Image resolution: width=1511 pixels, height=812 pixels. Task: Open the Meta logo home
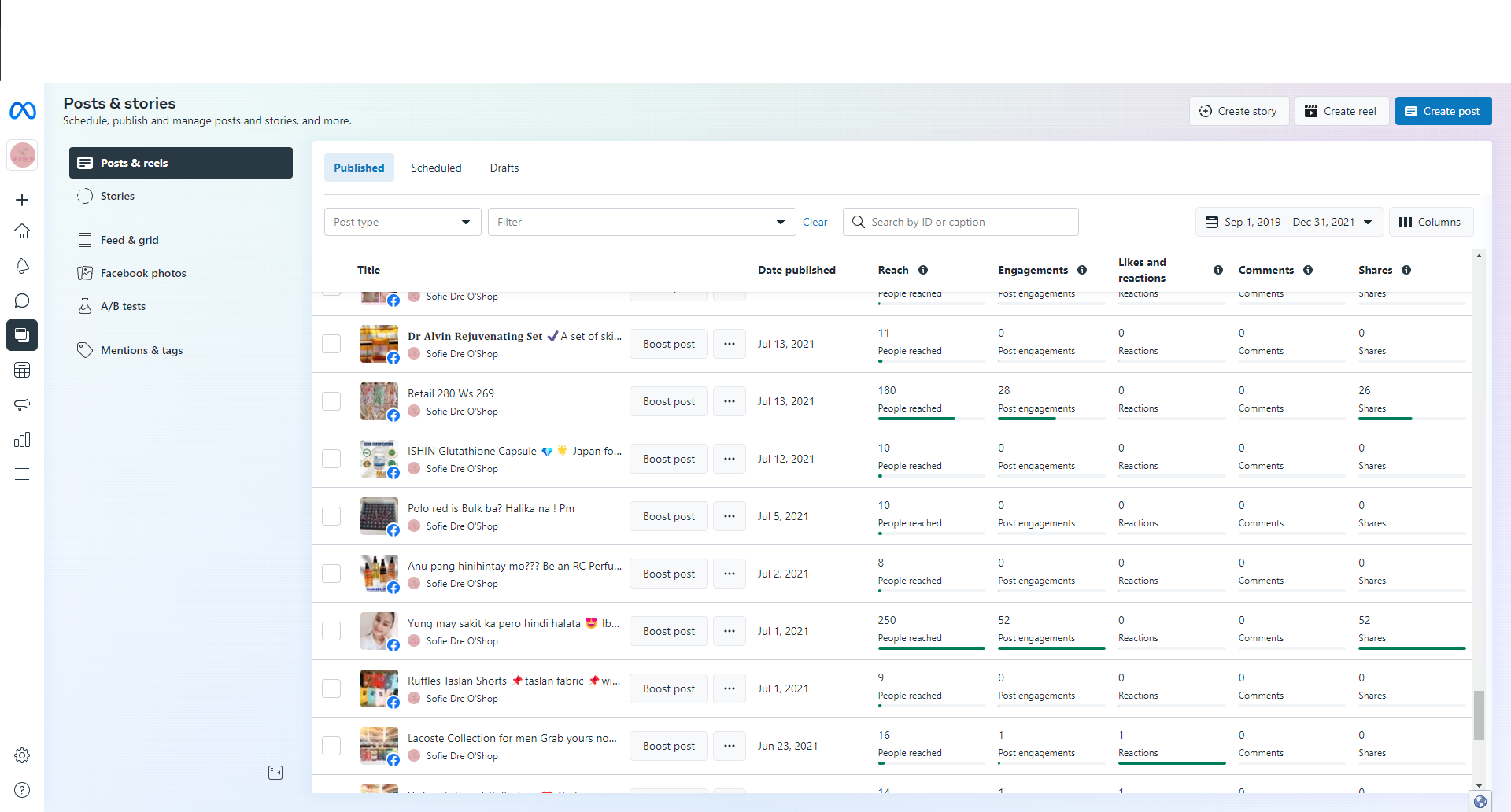[x=22, y=111]
